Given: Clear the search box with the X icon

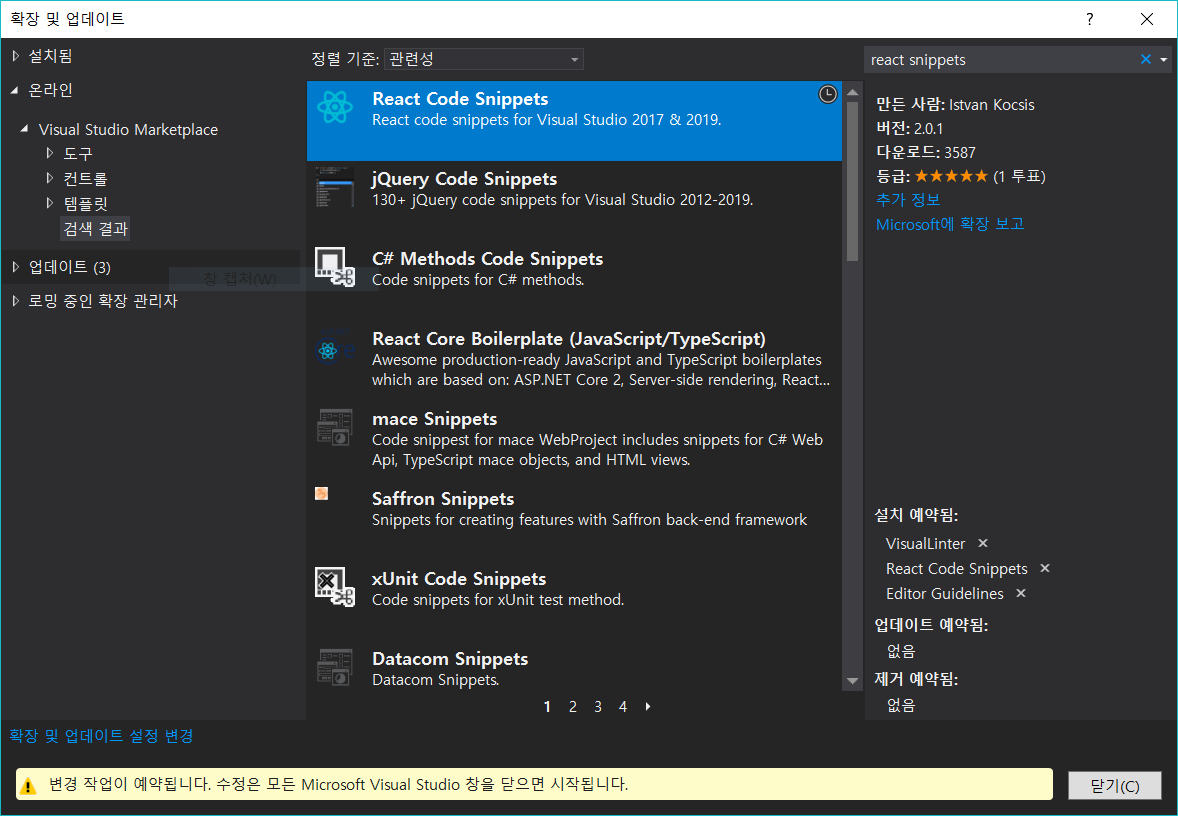Looking at the screenshot, I should (x=1146, y=59).
